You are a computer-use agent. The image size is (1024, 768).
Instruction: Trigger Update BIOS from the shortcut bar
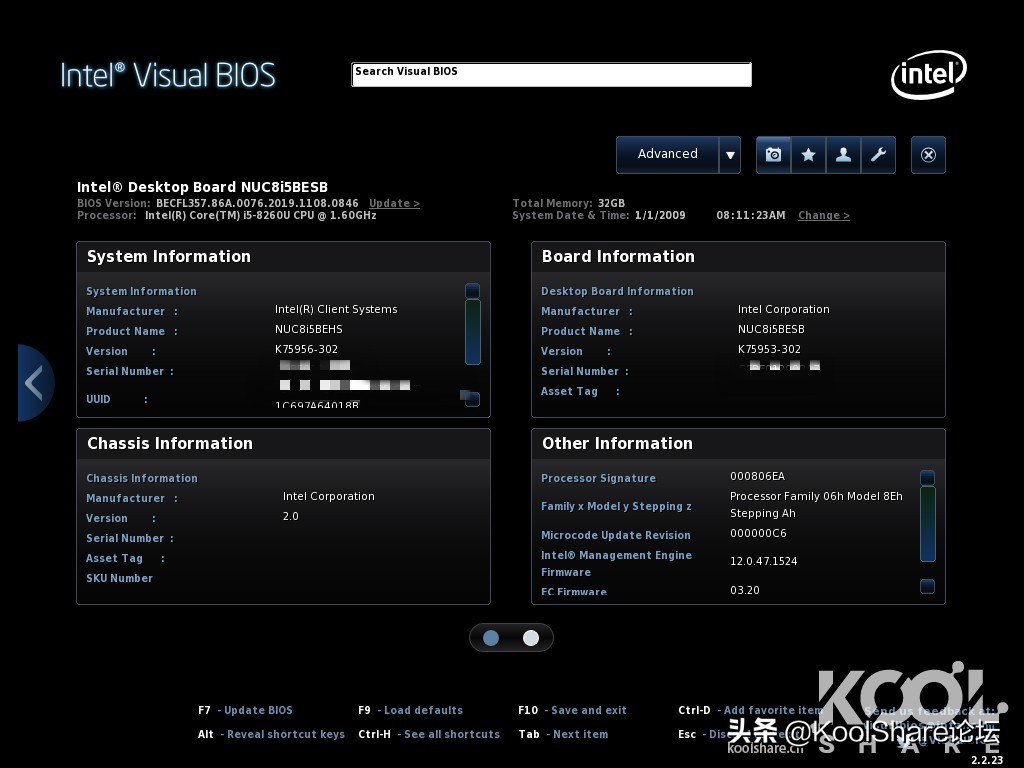click(x=246, y=710)
